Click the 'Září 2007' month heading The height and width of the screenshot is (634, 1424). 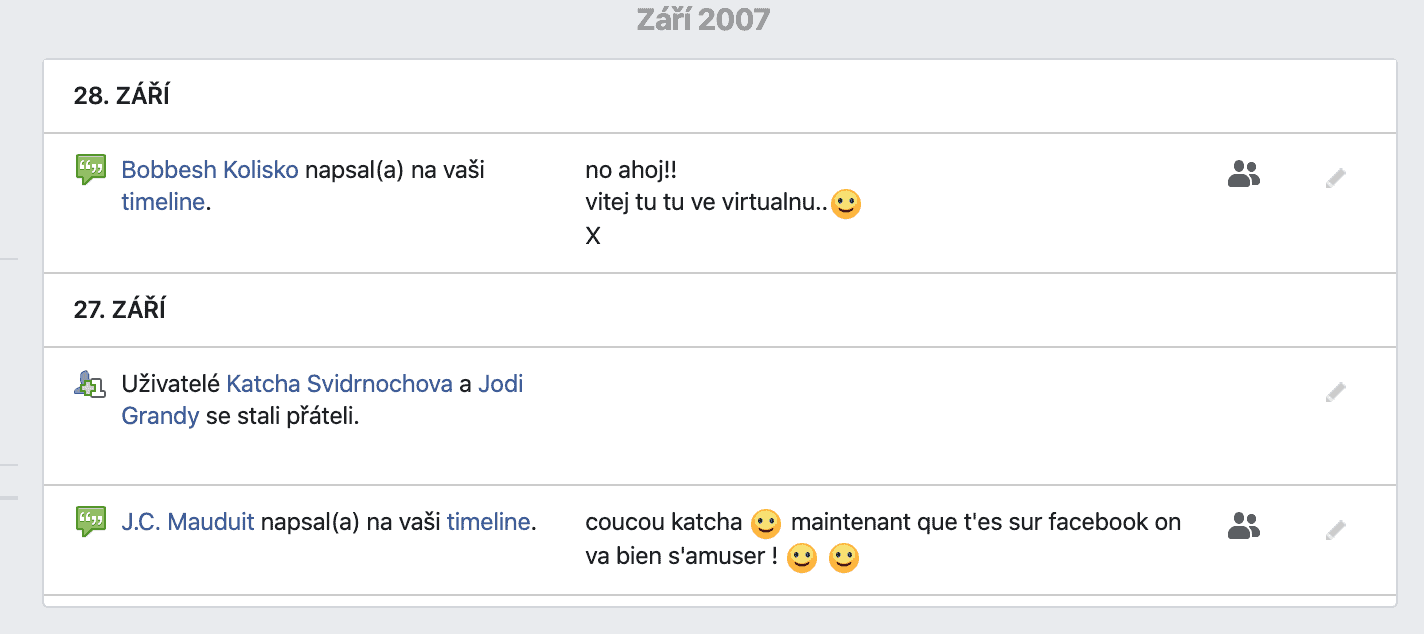coord(704,19)
